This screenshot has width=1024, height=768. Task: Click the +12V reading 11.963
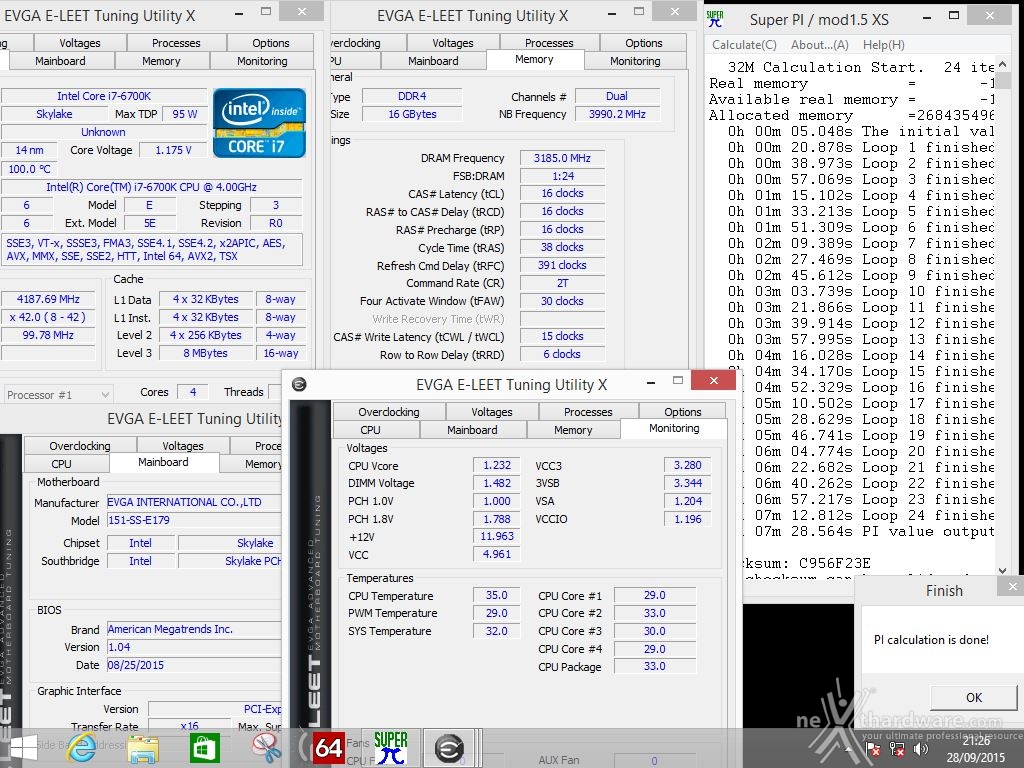click(496, 536)
